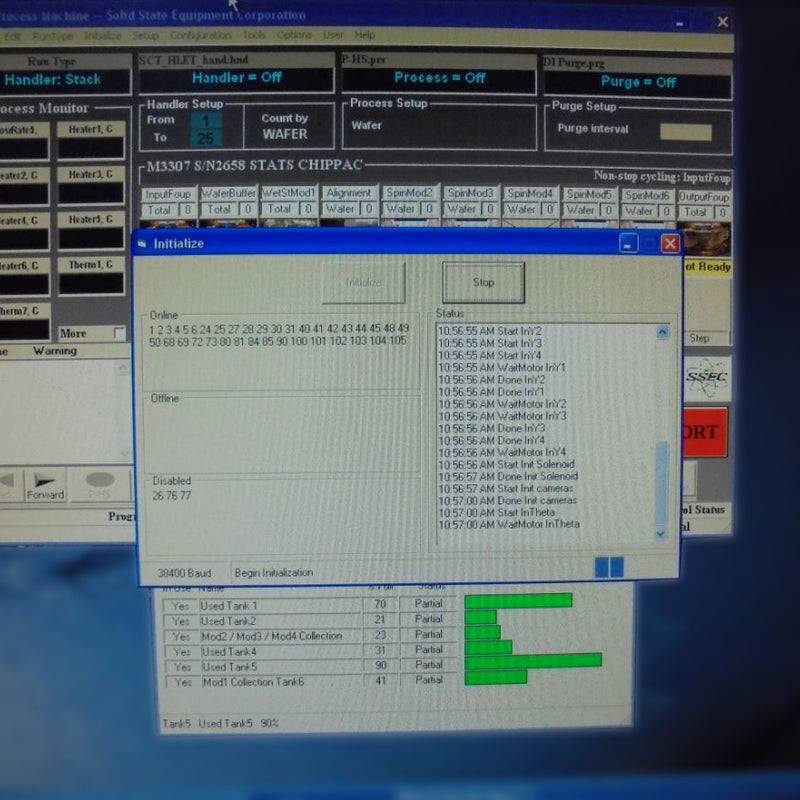Click the red abort button
Image resolution: width=800 pixels, height=800 pixels.
[x=705, y=432]
